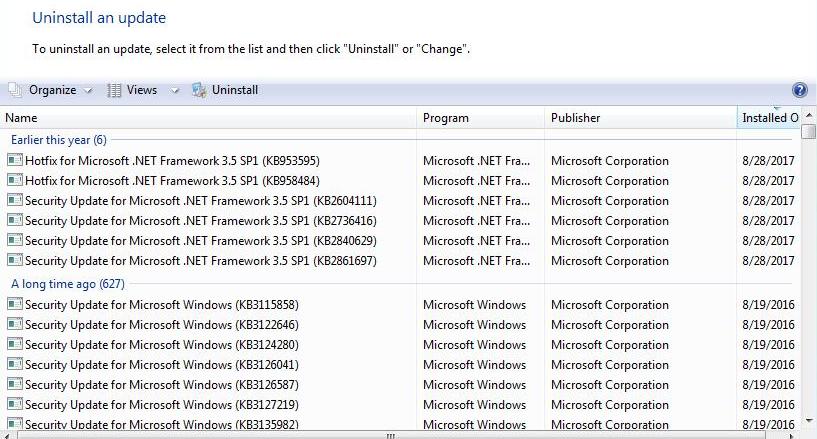The height and width of the screenshot is (439, 817).
Task: Select 'Hotfix for Microsoft .NET Framework 3.5 SP1 (KB958484)'
Action: coord(172,180)
